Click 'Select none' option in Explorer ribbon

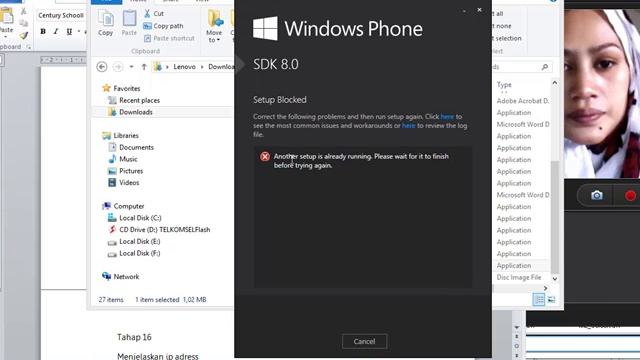pos(501,26)
